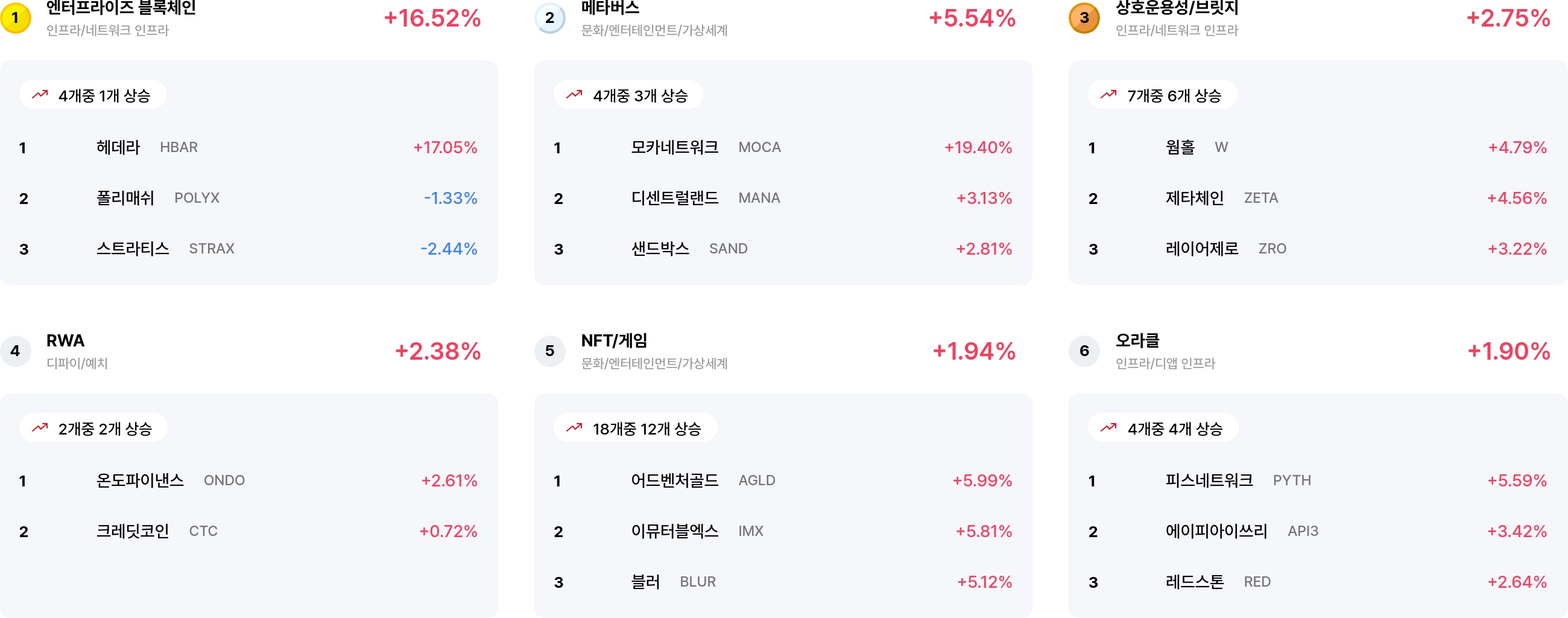Select the 웜홀 W row
This screenshot has height=618, width=1568.
[1317, 147]
